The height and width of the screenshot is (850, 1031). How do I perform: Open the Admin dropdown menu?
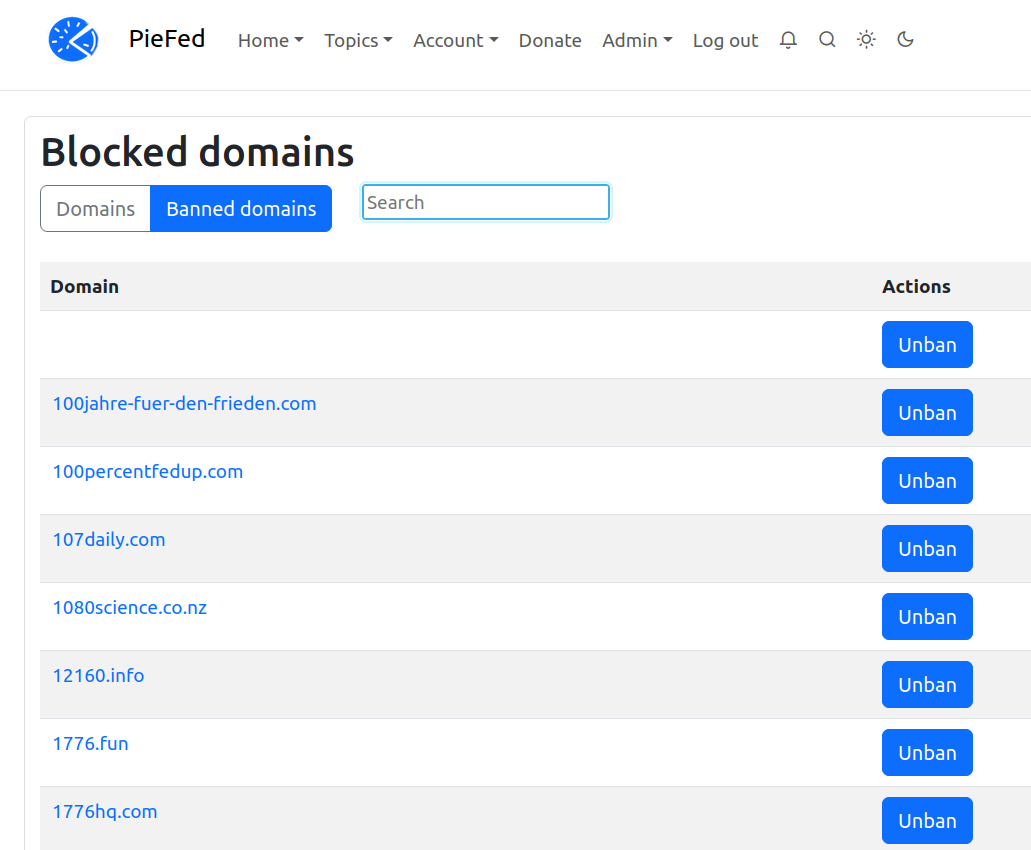click(637, 41)
